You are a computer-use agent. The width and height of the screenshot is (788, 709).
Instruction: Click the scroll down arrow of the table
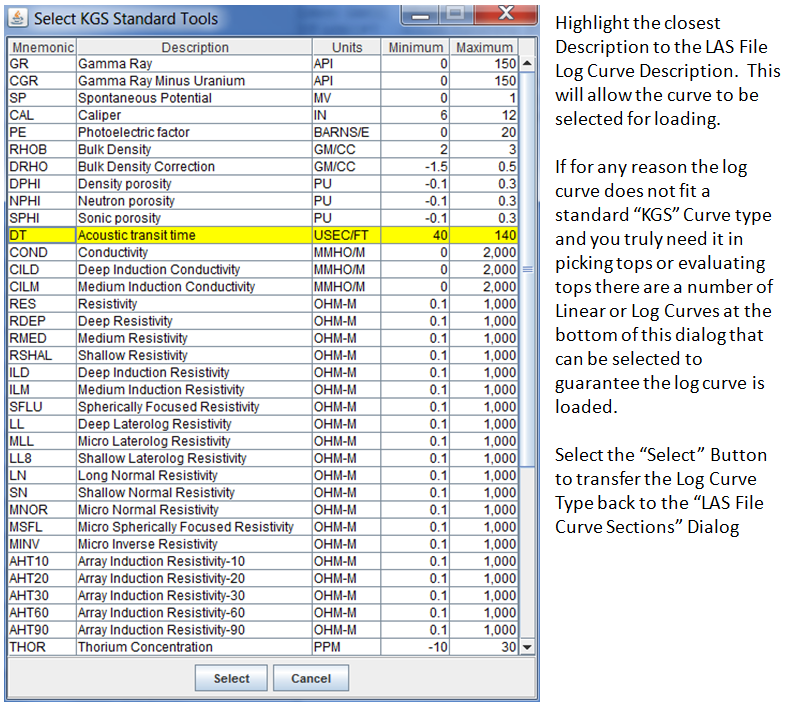[527, 647]
